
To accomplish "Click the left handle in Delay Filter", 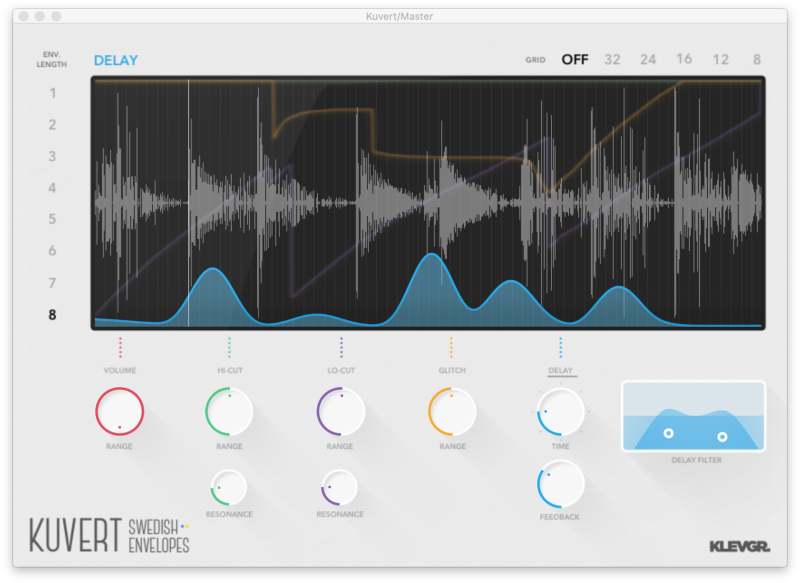I will coord(668,433).
